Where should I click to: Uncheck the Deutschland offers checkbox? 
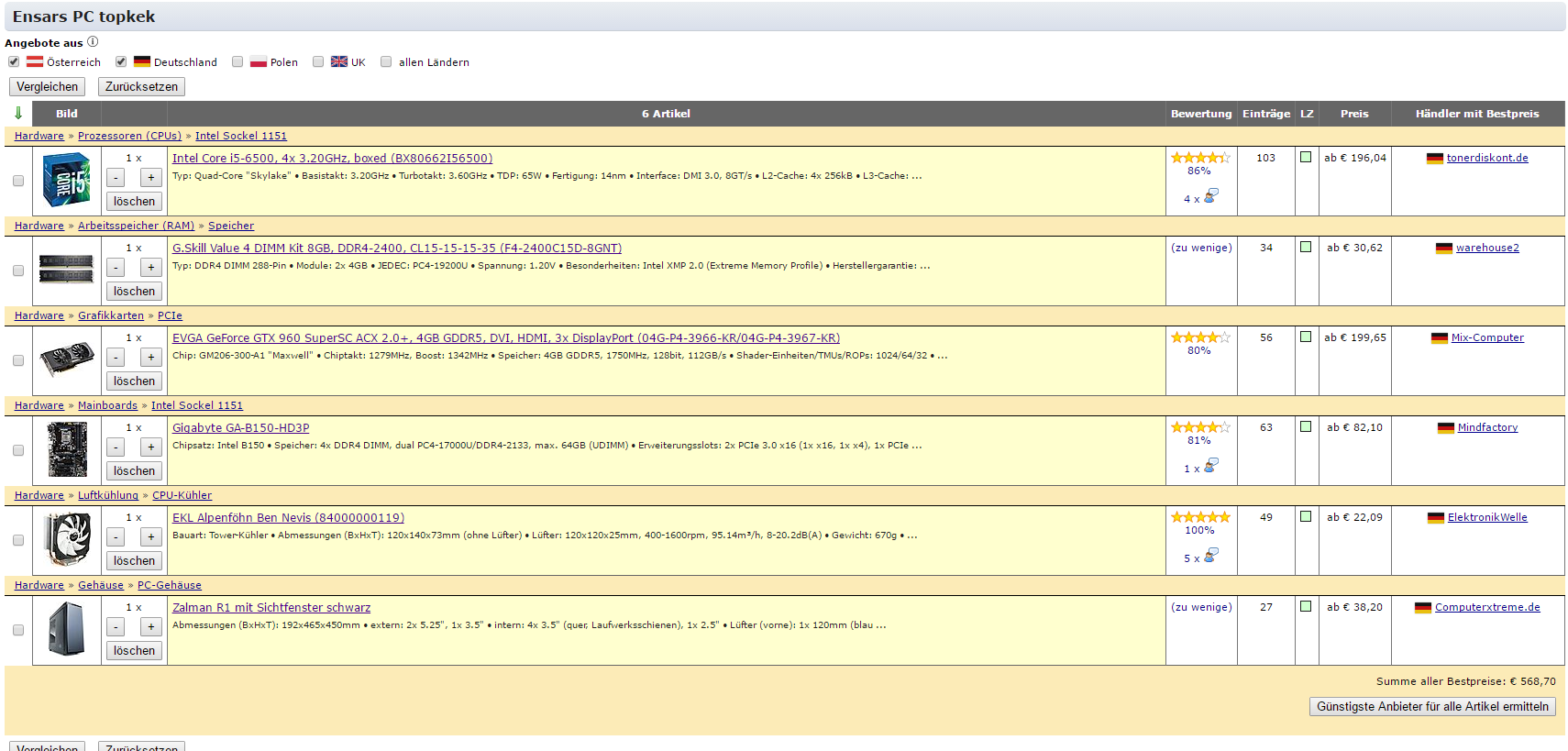[121, 61]
